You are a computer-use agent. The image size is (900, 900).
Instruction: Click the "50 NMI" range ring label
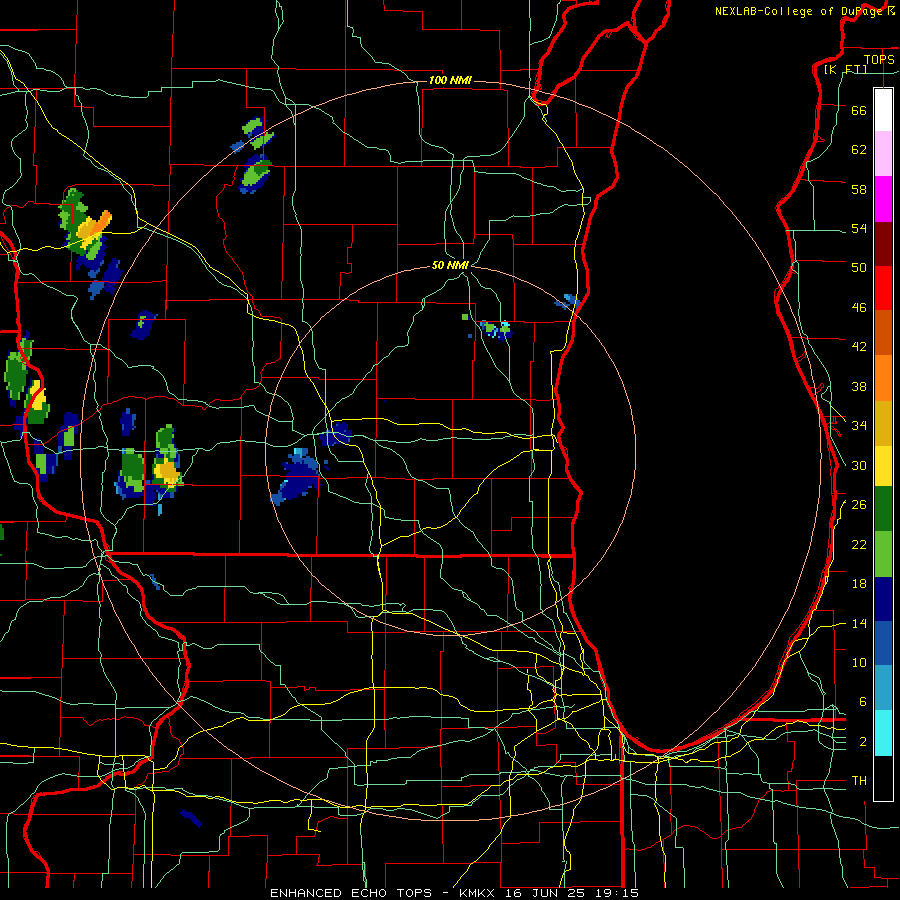[450, 265]
